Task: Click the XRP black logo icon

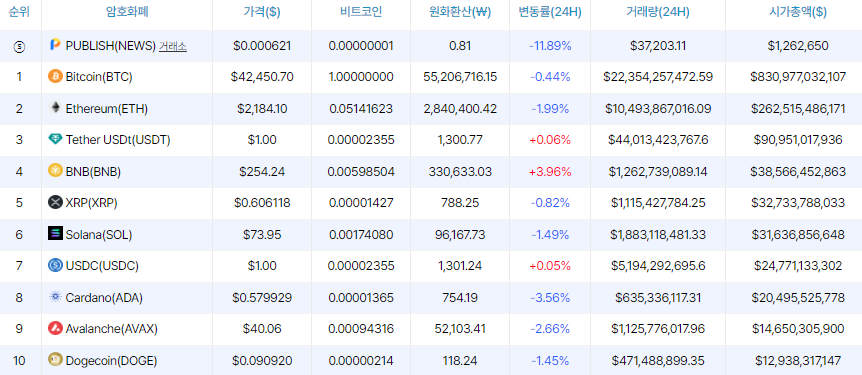Action: tap(55, 202)
